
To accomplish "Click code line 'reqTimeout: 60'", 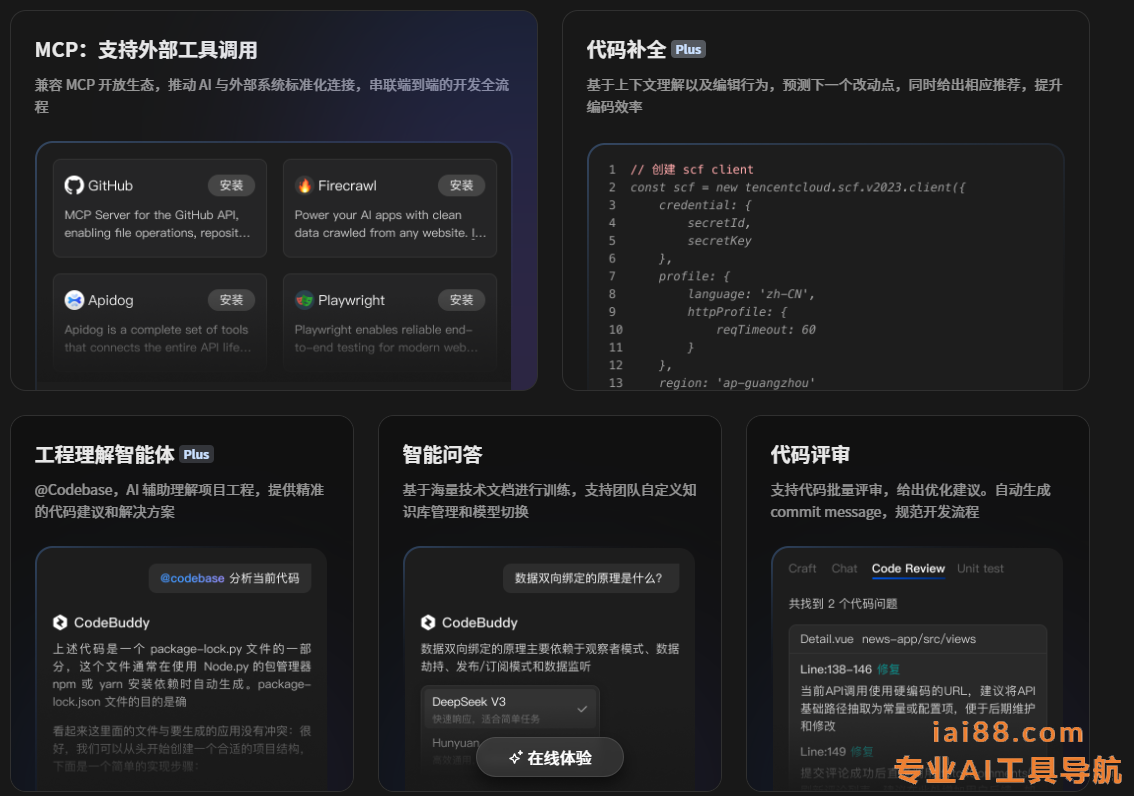I will click(x=765, y=330).
